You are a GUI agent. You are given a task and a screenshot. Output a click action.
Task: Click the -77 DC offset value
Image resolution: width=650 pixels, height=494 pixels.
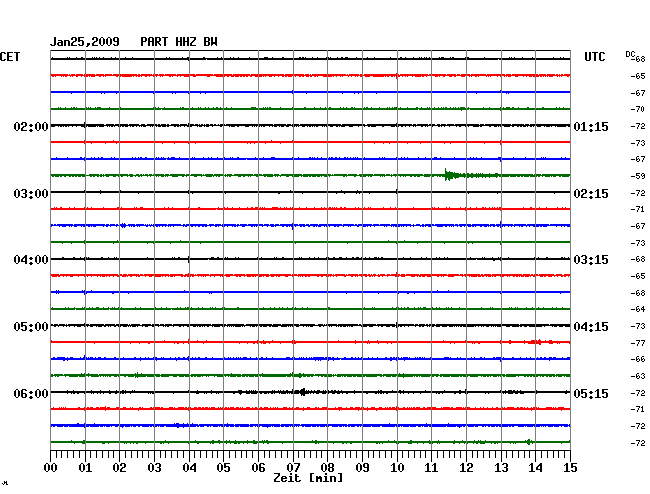tap(637, 342)
